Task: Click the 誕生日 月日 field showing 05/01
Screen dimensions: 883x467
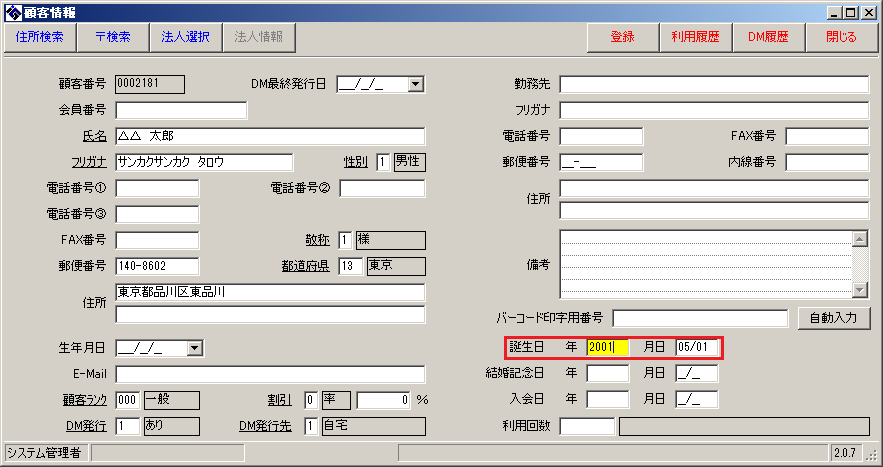Action: (697, 347)
